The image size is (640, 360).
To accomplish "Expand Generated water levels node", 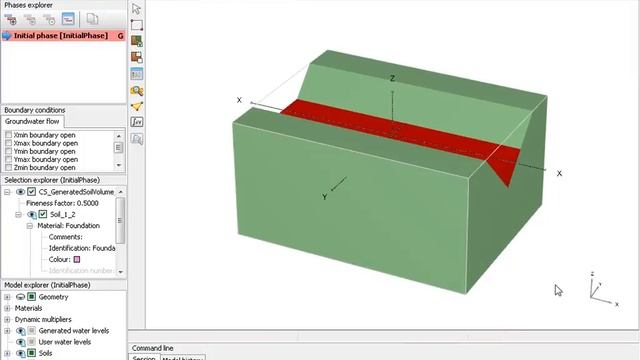I will point(7,331).
